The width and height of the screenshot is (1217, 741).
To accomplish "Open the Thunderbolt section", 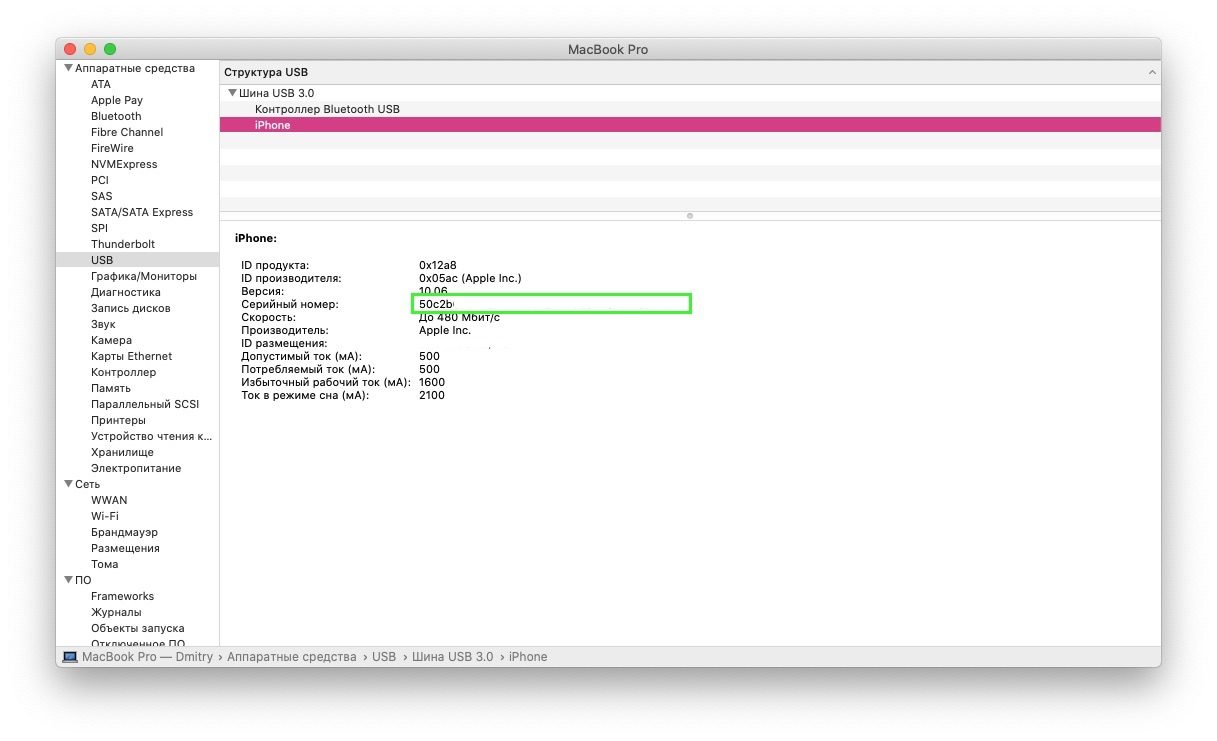I will (x=123, y=244).
